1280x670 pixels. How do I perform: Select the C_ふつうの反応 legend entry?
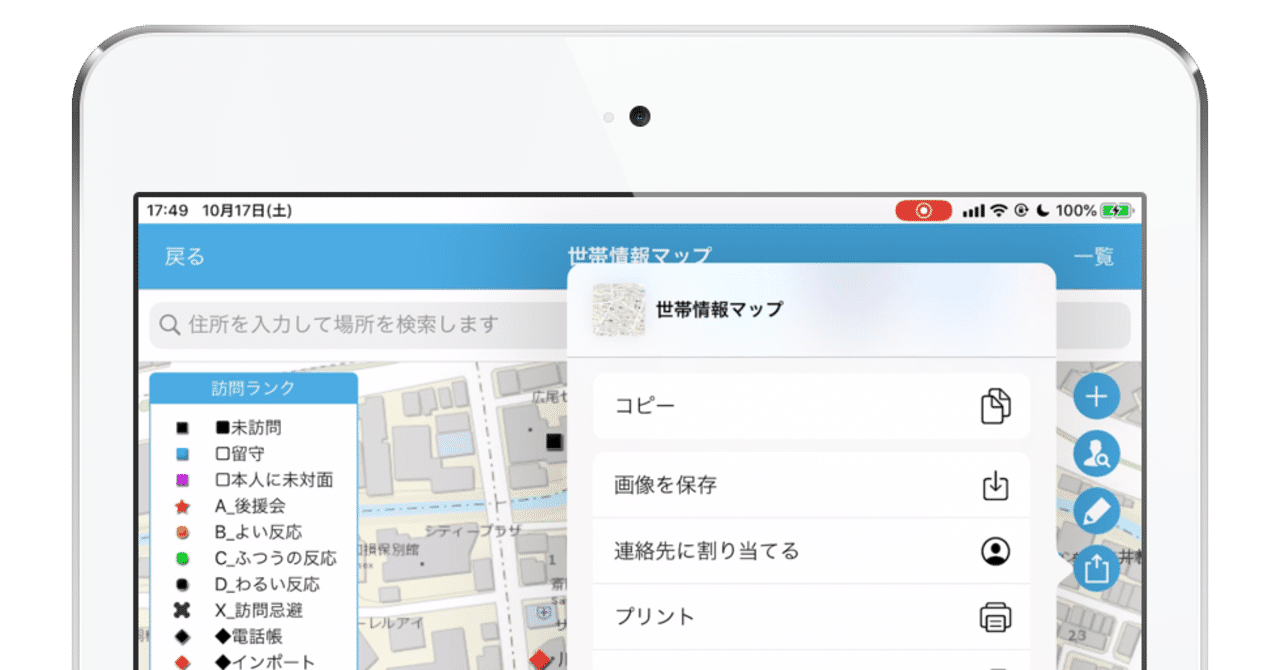(275, 558)
